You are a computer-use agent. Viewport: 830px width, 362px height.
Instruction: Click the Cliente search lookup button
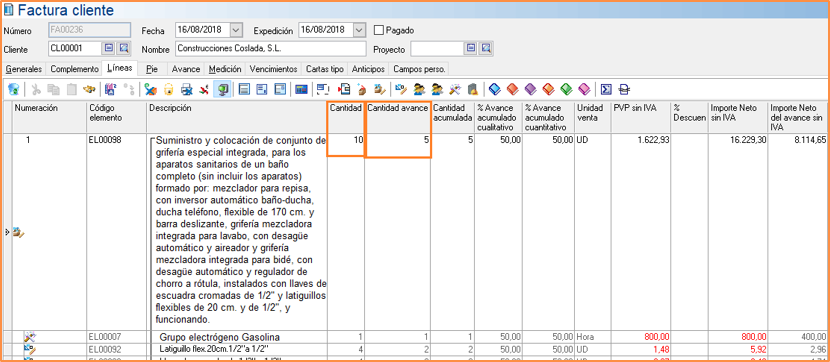click(x=123, y=49)
